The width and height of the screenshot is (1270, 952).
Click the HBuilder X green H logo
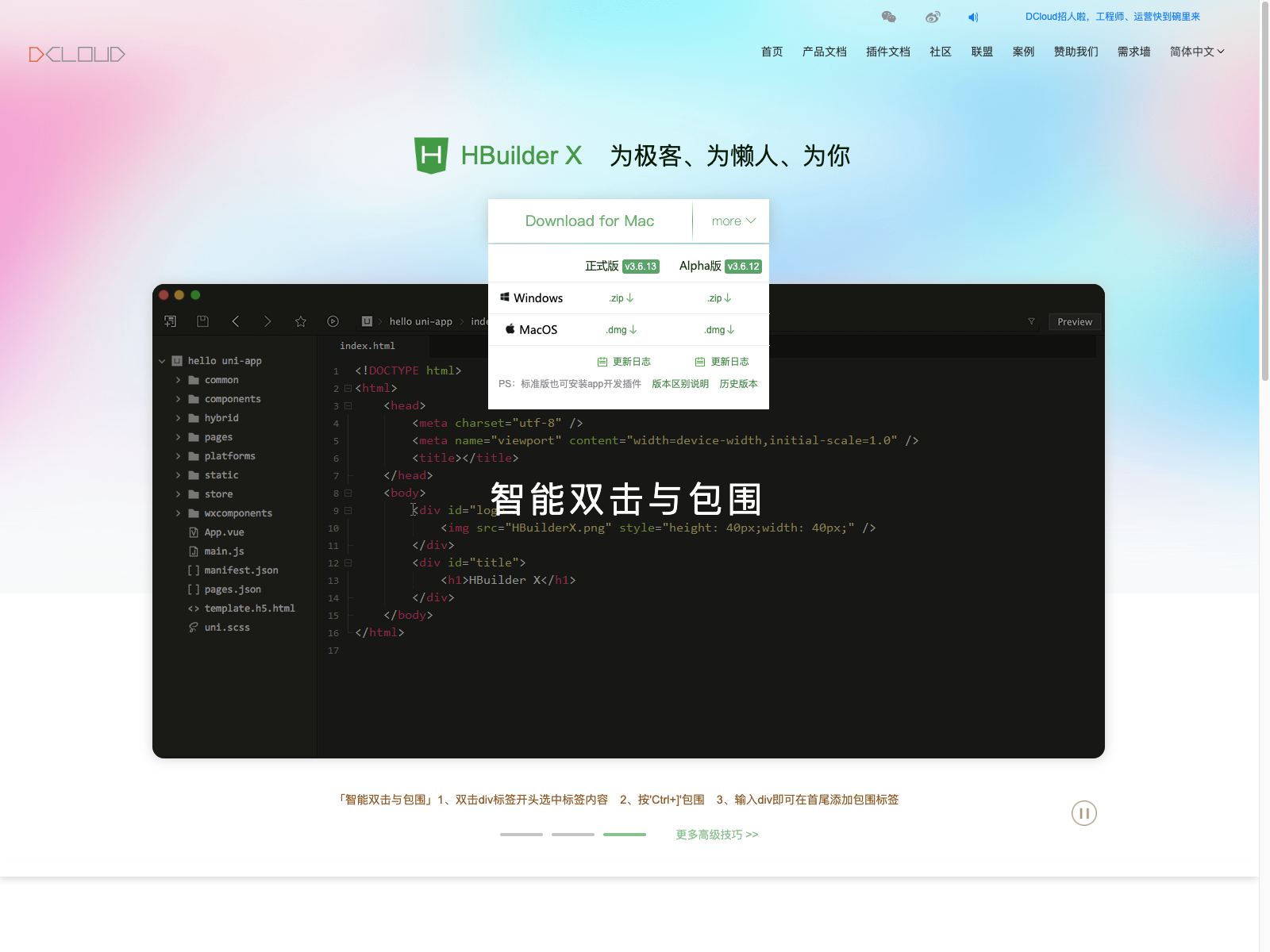coord(431,155)
